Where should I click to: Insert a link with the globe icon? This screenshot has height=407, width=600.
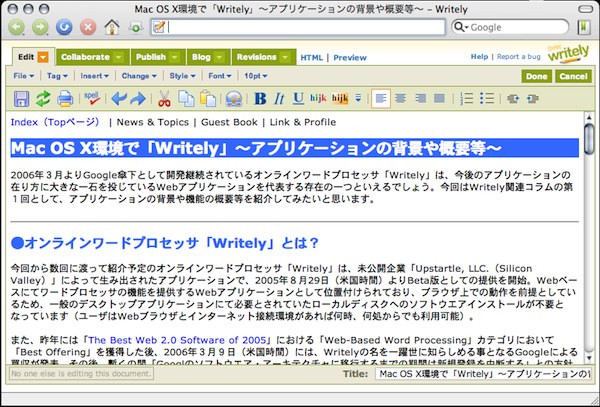coord(233,99)
